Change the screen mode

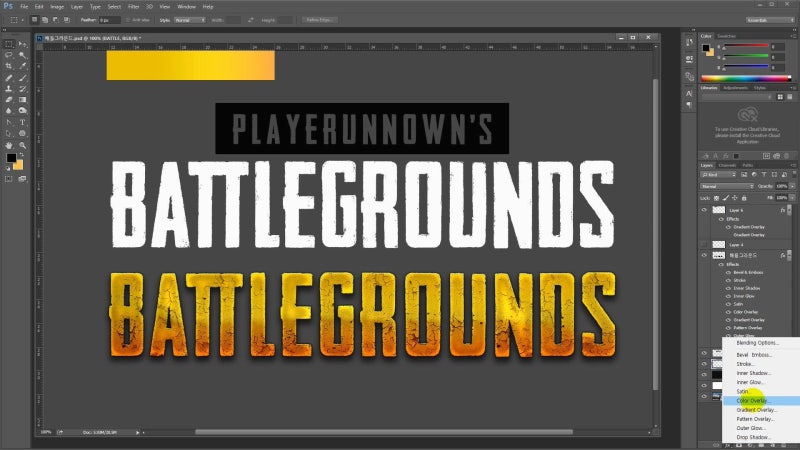pos(22,179)
